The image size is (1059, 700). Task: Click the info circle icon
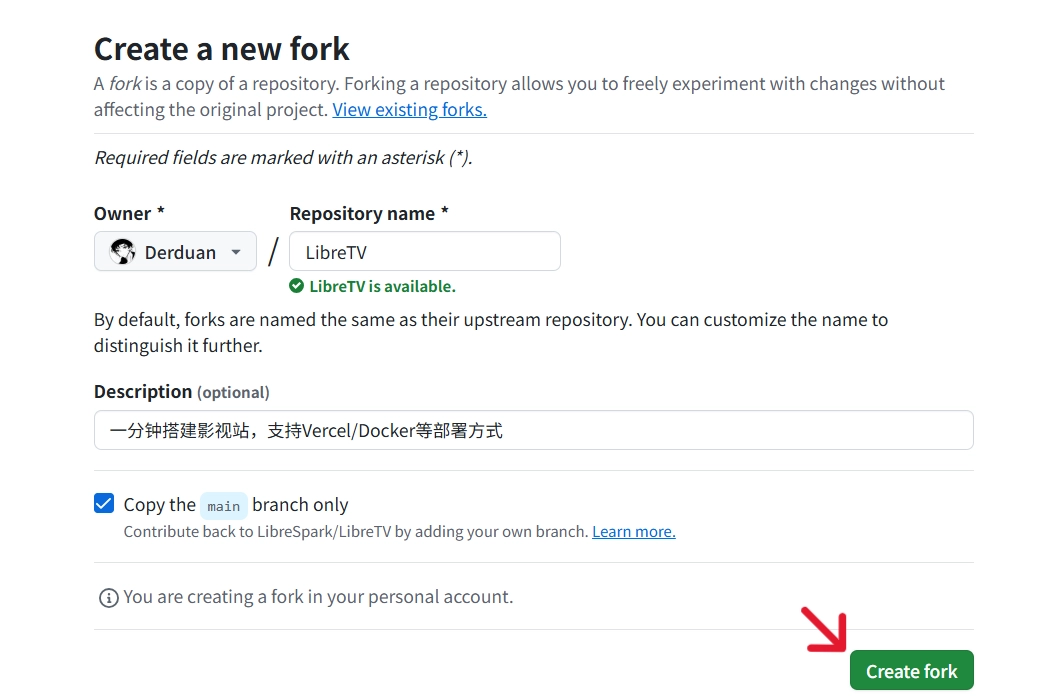(x=107, y=597)
